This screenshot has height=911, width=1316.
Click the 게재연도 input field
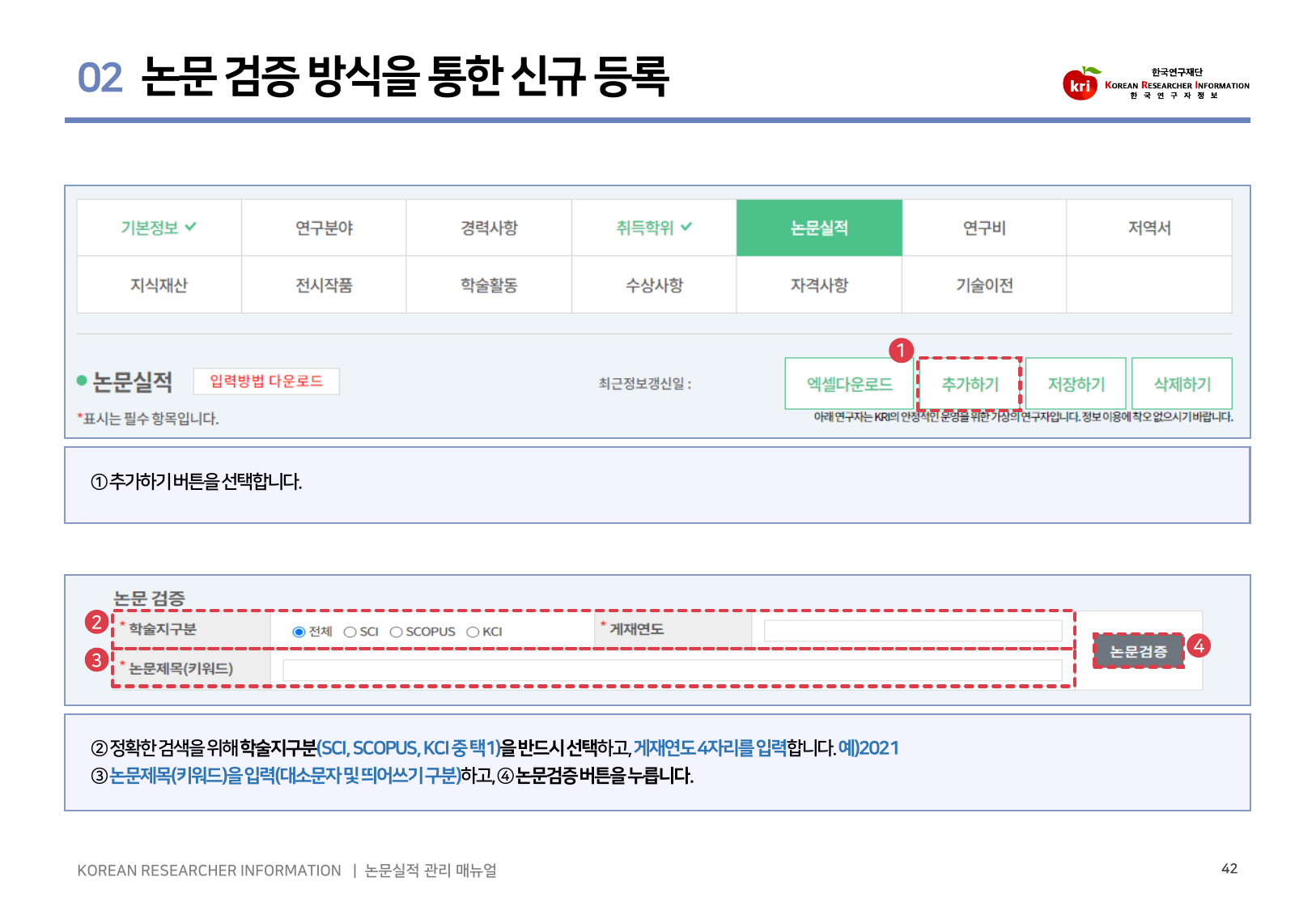point(912,631)
